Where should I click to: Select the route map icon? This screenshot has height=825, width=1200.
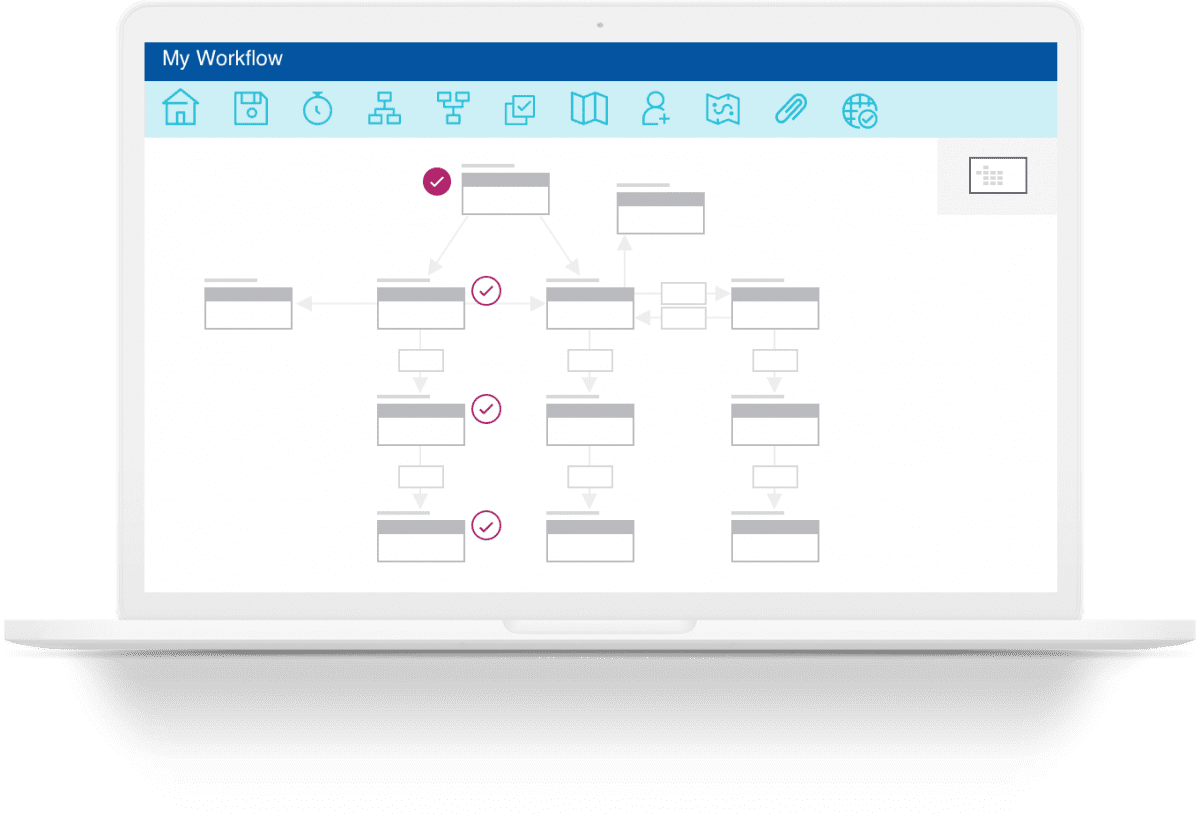point(722,110)
